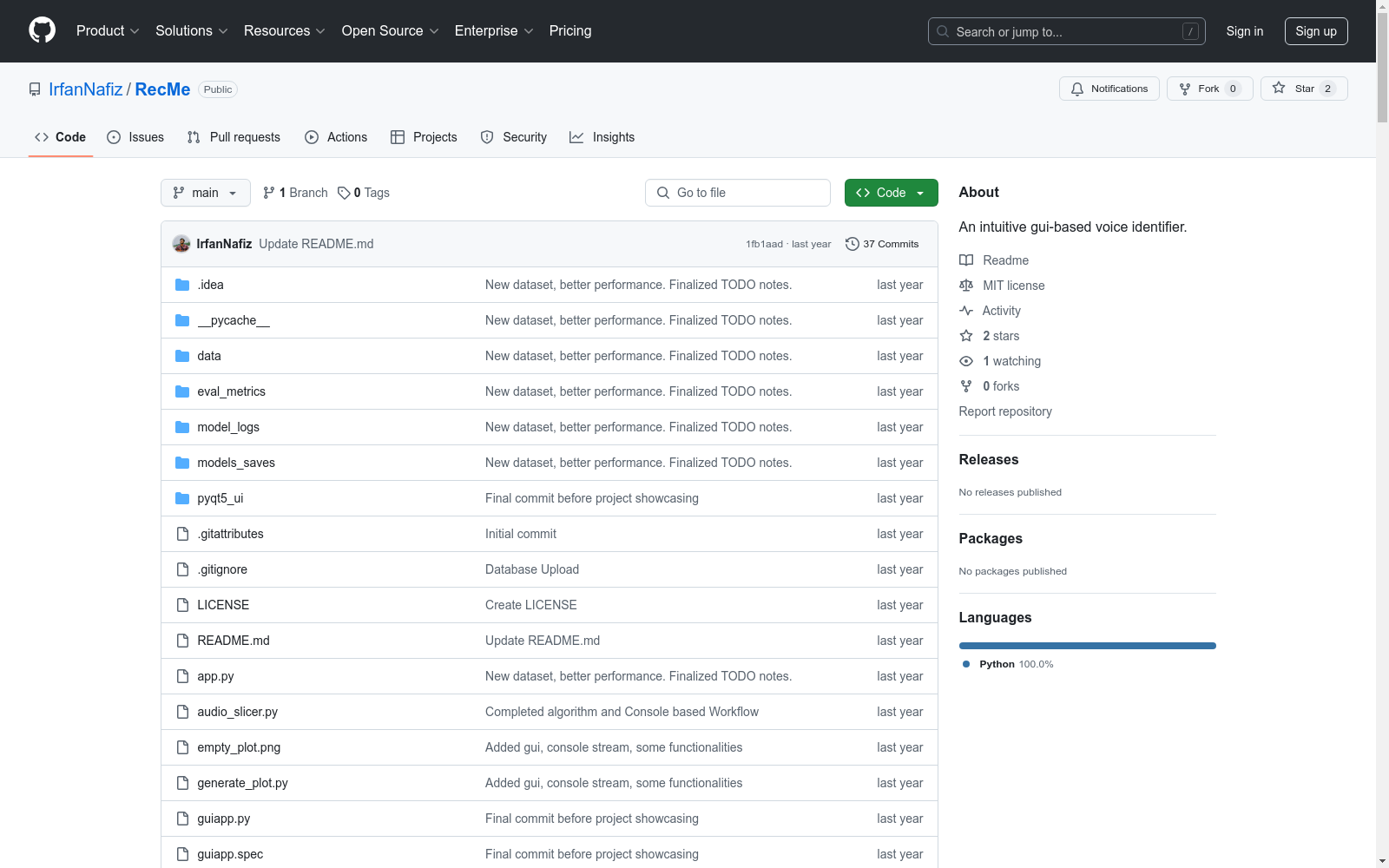Click the app.py file icon
Viewport: 1389px width, 868px height.
(x=182, y=676)
